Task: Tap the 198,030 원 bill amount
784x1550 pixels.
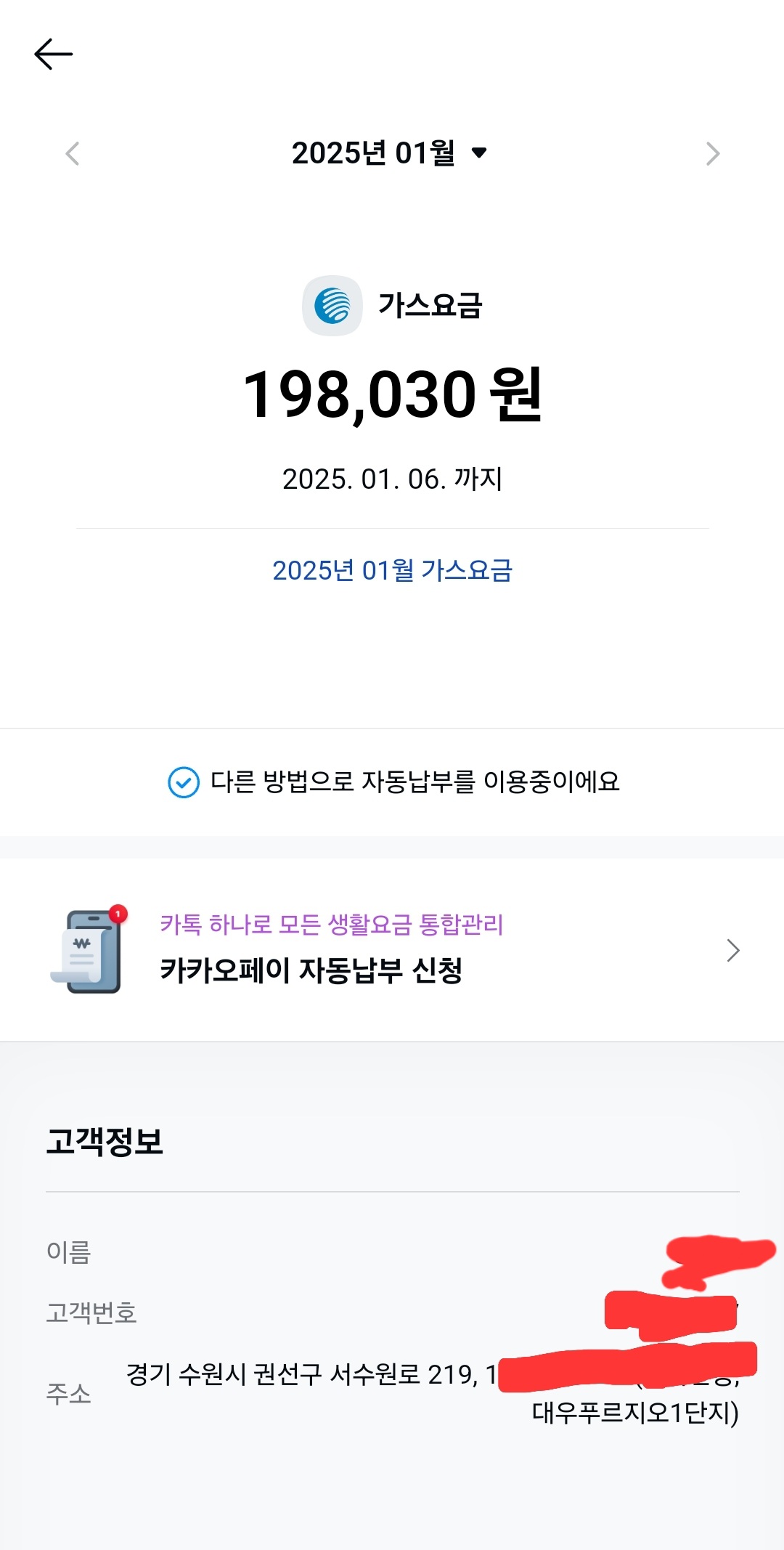Action: pos(392,394)
